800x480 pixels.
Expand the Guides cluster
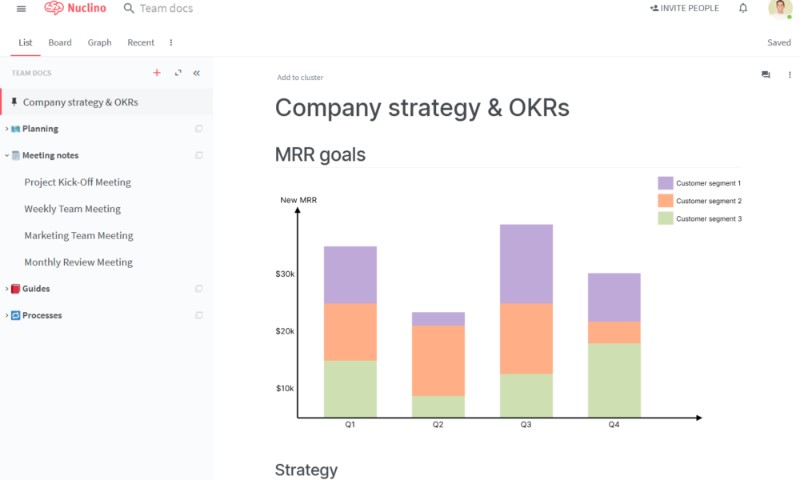click(x=6, y=289)
